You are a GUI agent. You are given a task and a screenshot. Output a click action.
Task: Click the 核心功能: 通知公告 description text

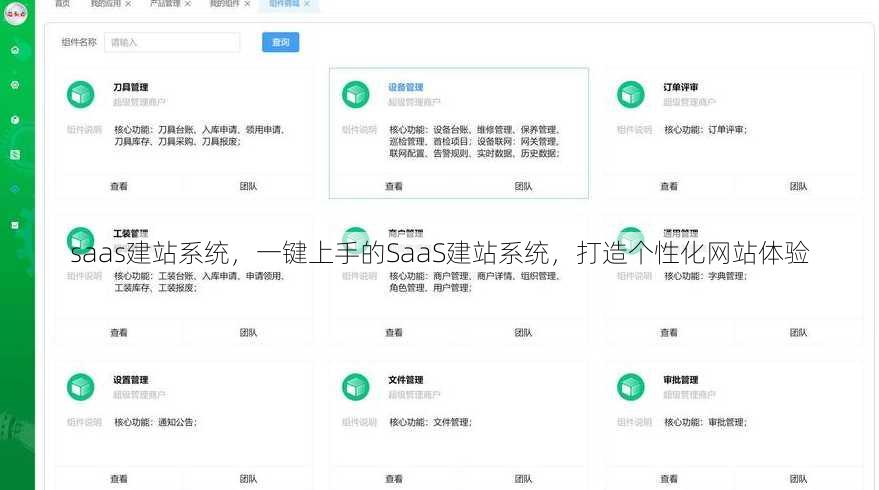pyautogui.click(x=156, y=422)
